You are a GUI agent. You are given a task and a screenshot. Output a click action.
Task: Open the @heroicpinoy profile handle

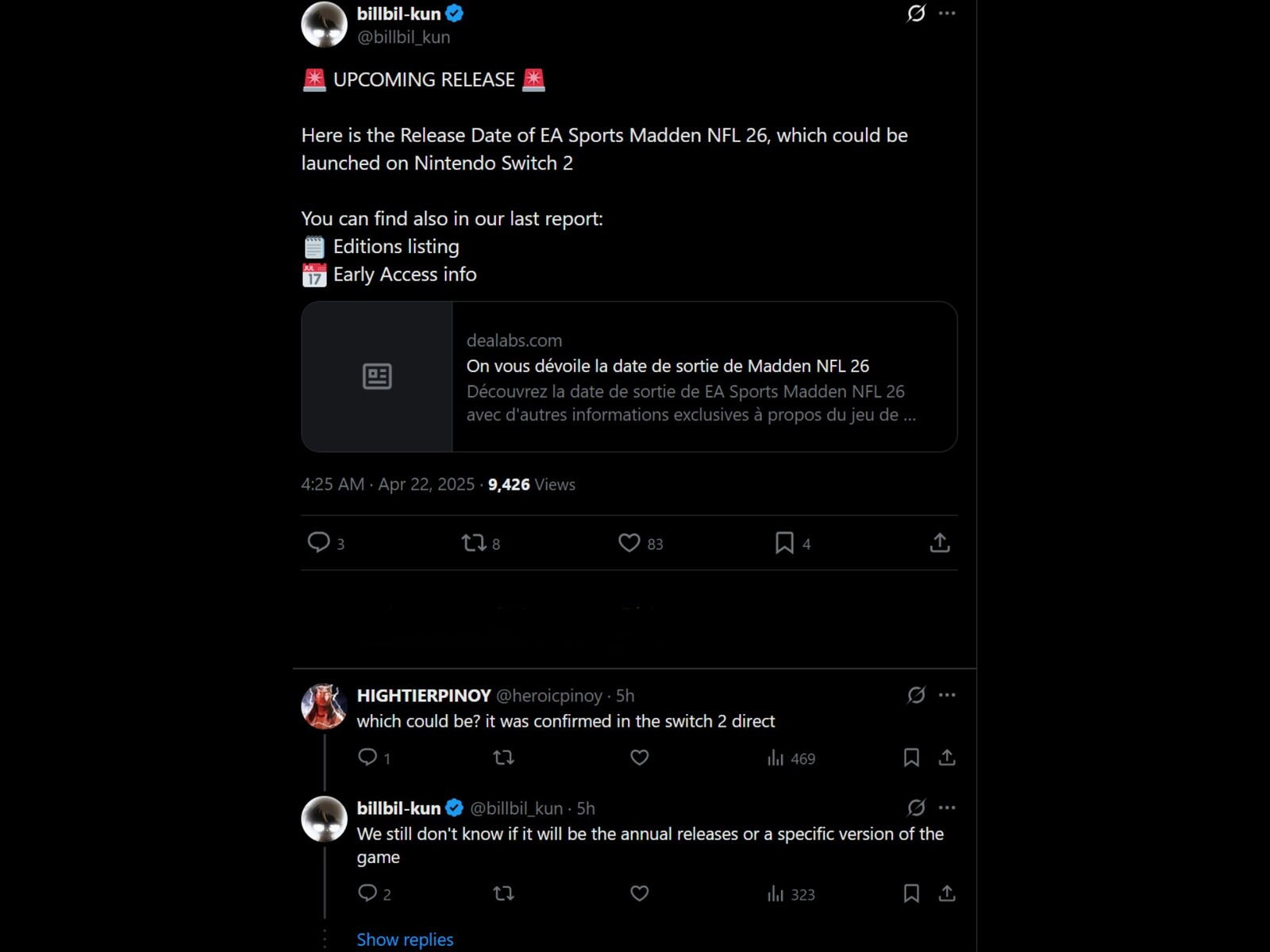[548, 696]
